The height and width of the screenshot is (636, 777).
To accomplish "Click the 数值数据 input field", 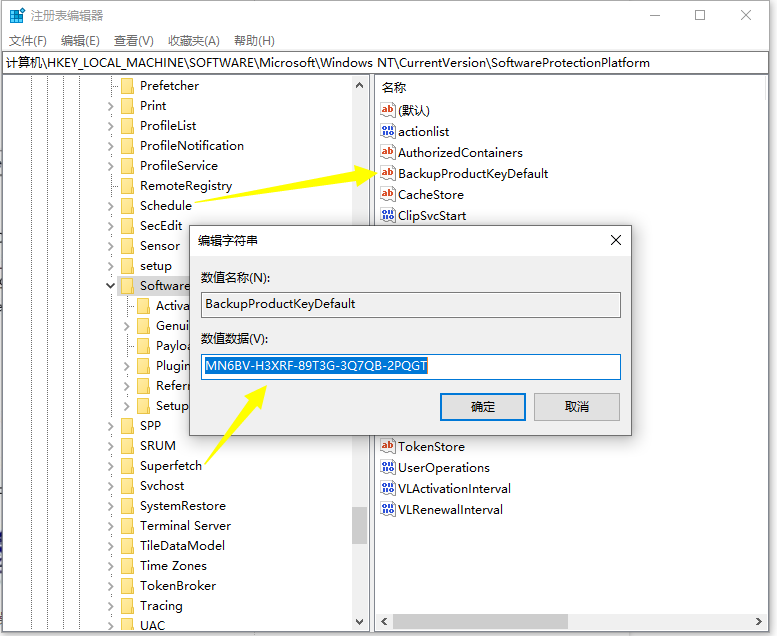I will [x=410, y=367].
